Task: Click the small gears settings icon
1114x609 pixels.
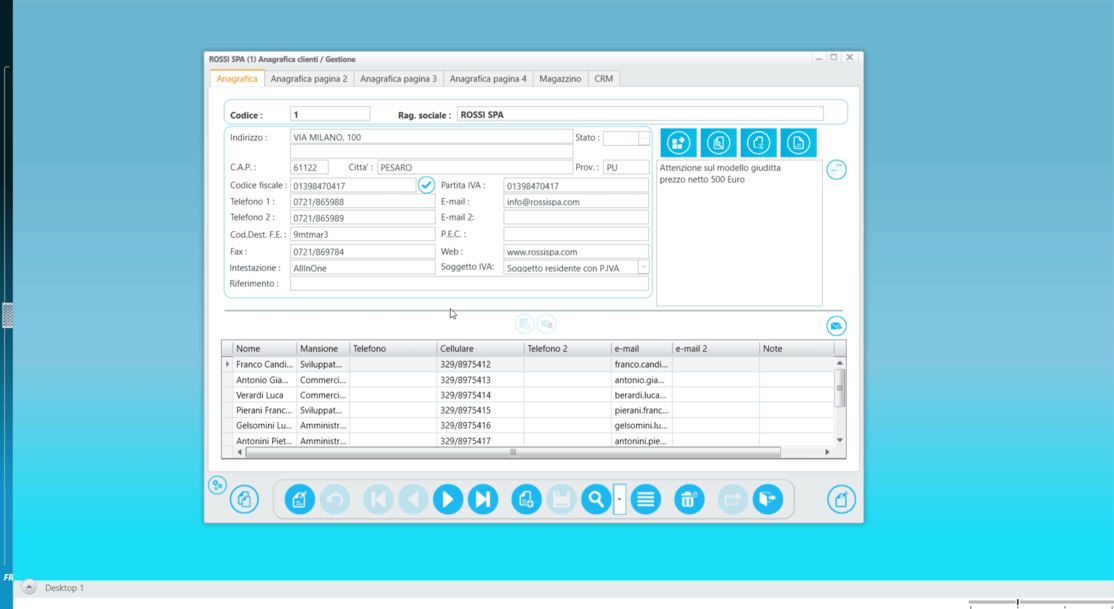Action: [x=217, y=485]
